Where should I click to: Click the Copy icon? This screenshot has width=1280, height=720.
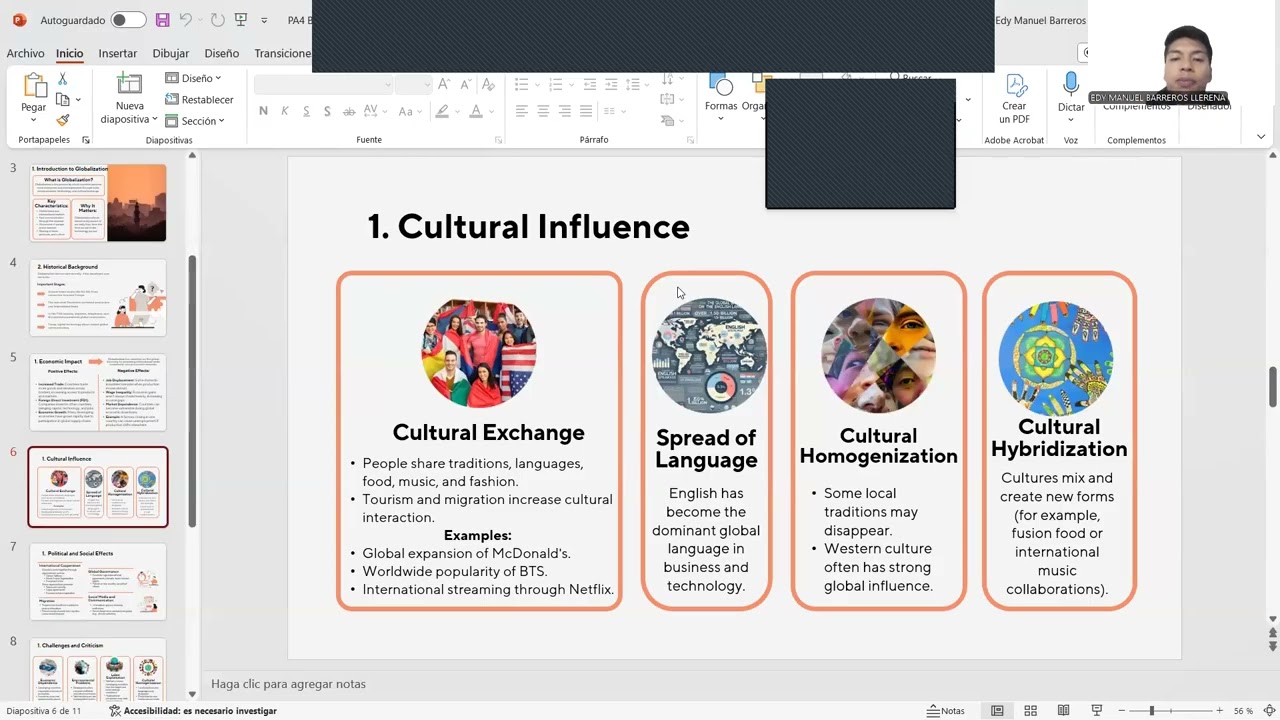coord(63,99)
